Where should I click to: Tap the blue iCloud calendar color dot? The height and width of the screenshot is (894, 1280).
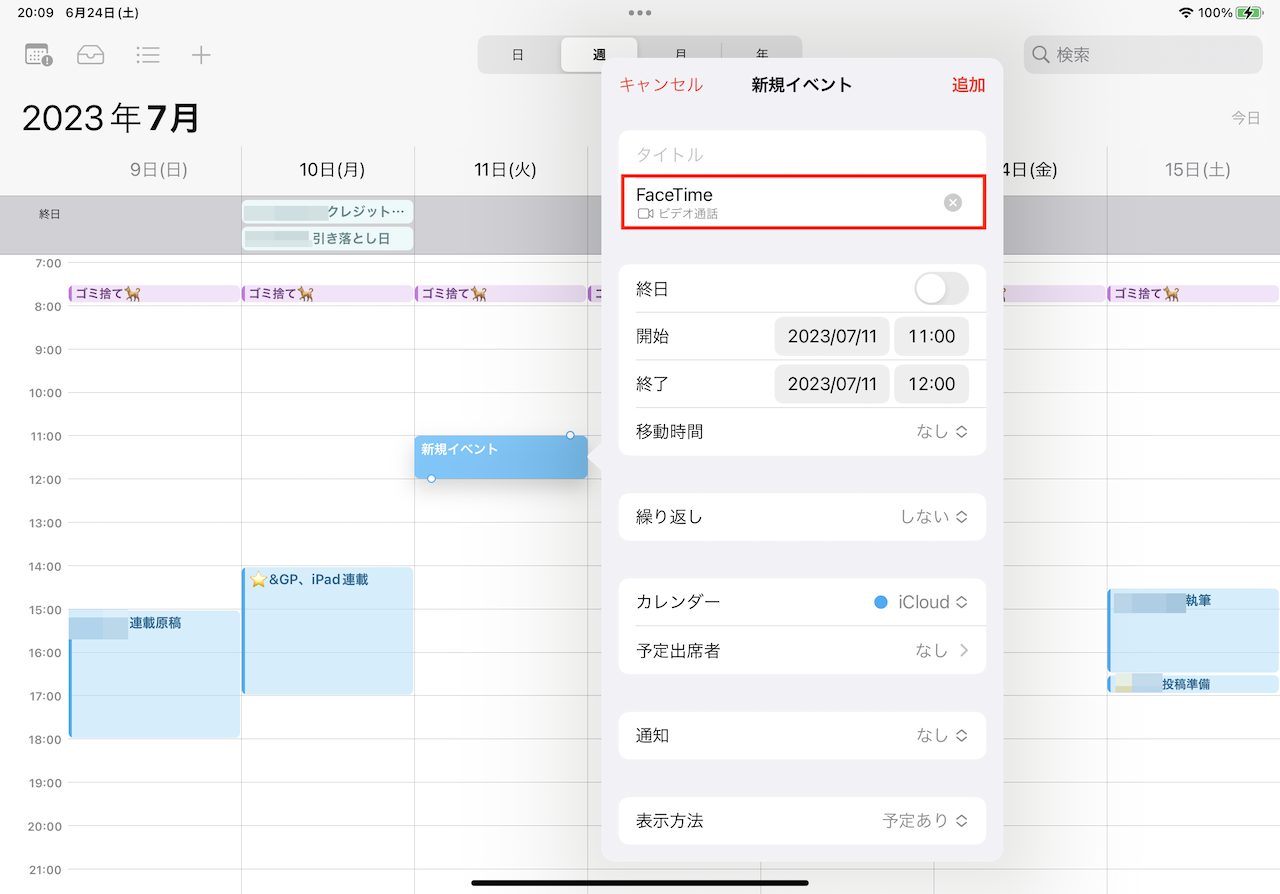click(x=881, y=602)
